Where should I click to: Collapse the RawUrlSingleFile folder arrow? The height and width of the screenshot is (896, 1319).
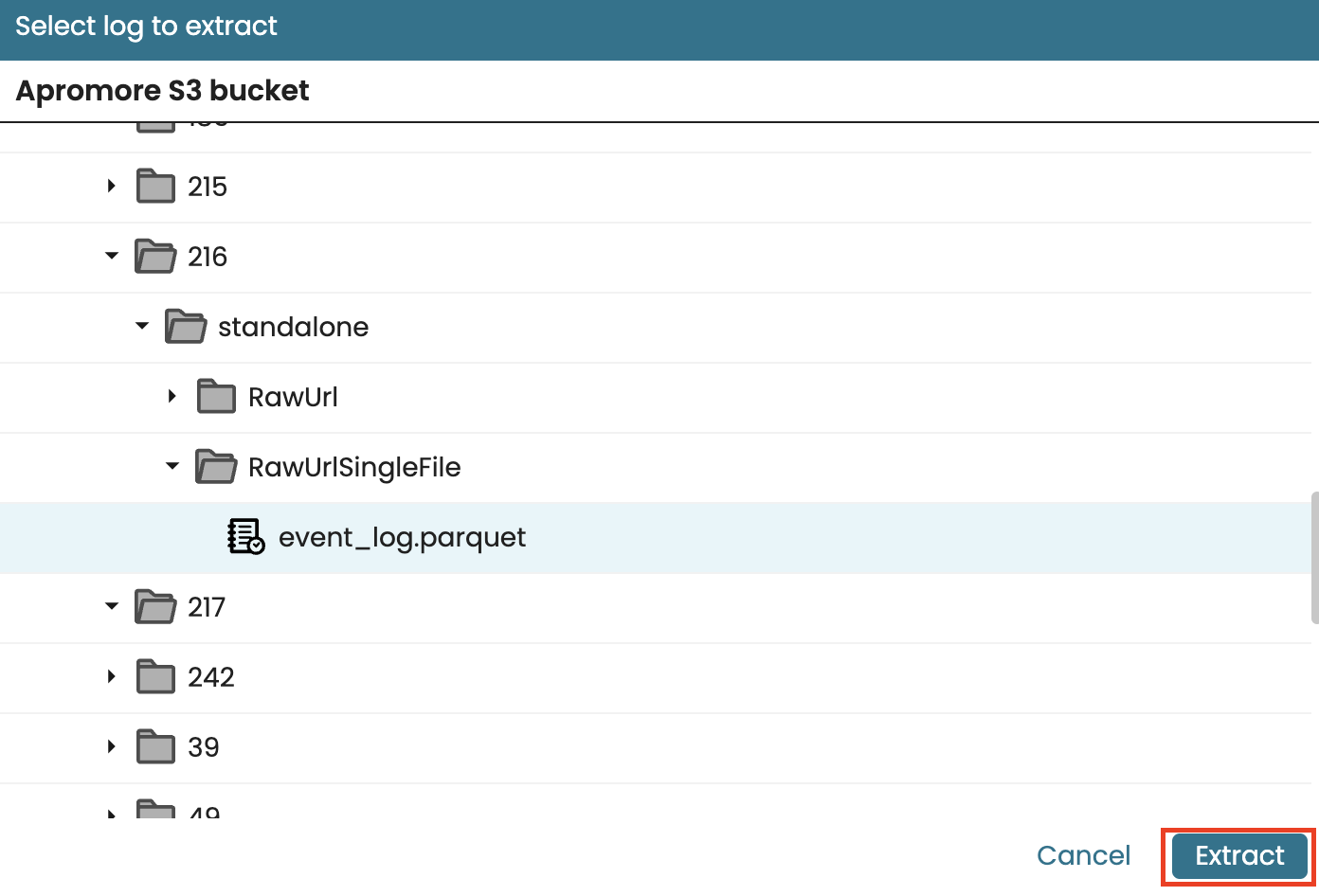click(x=172, y=467)
